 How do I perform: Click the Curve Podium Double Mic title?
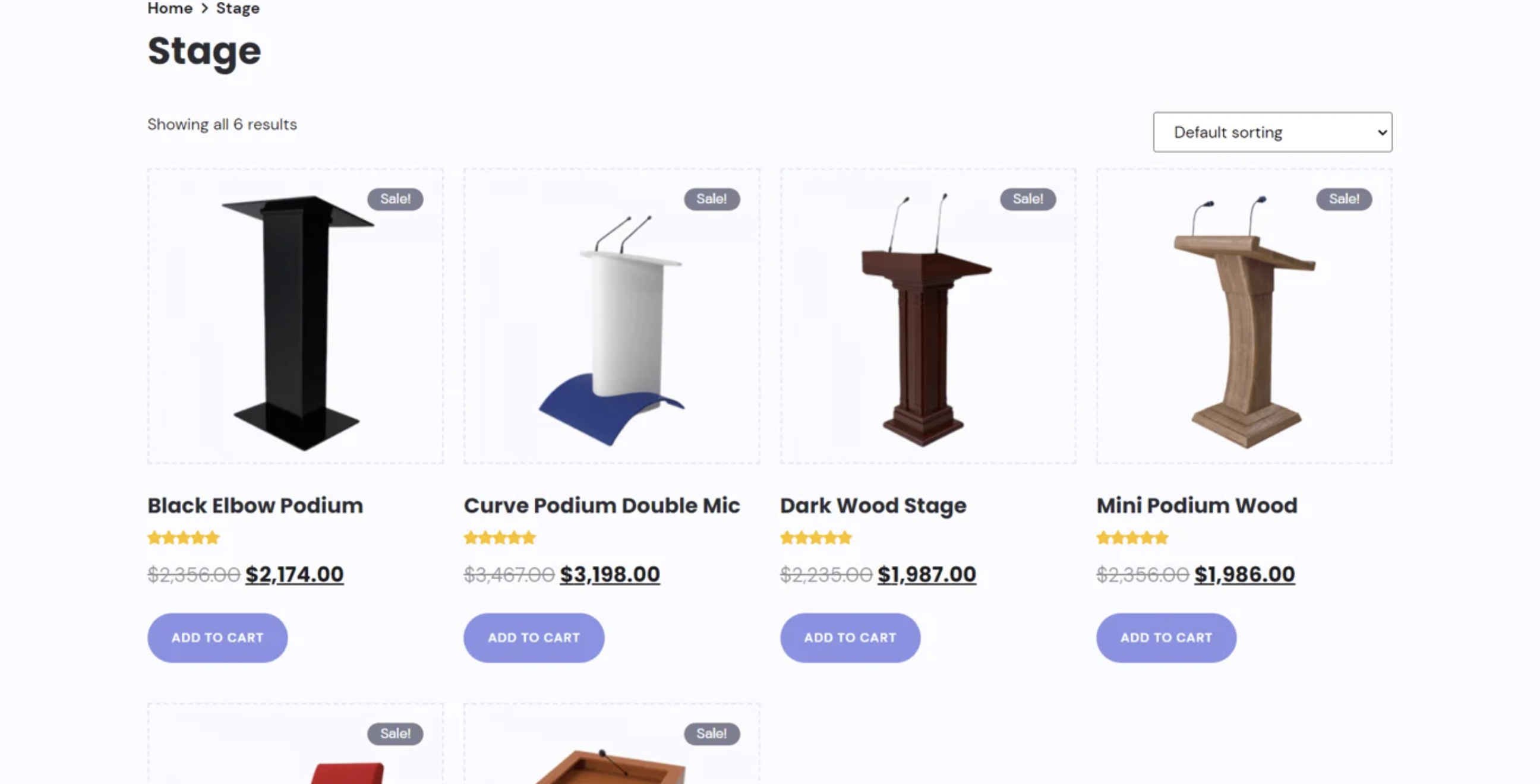click(x=602, y=505)
